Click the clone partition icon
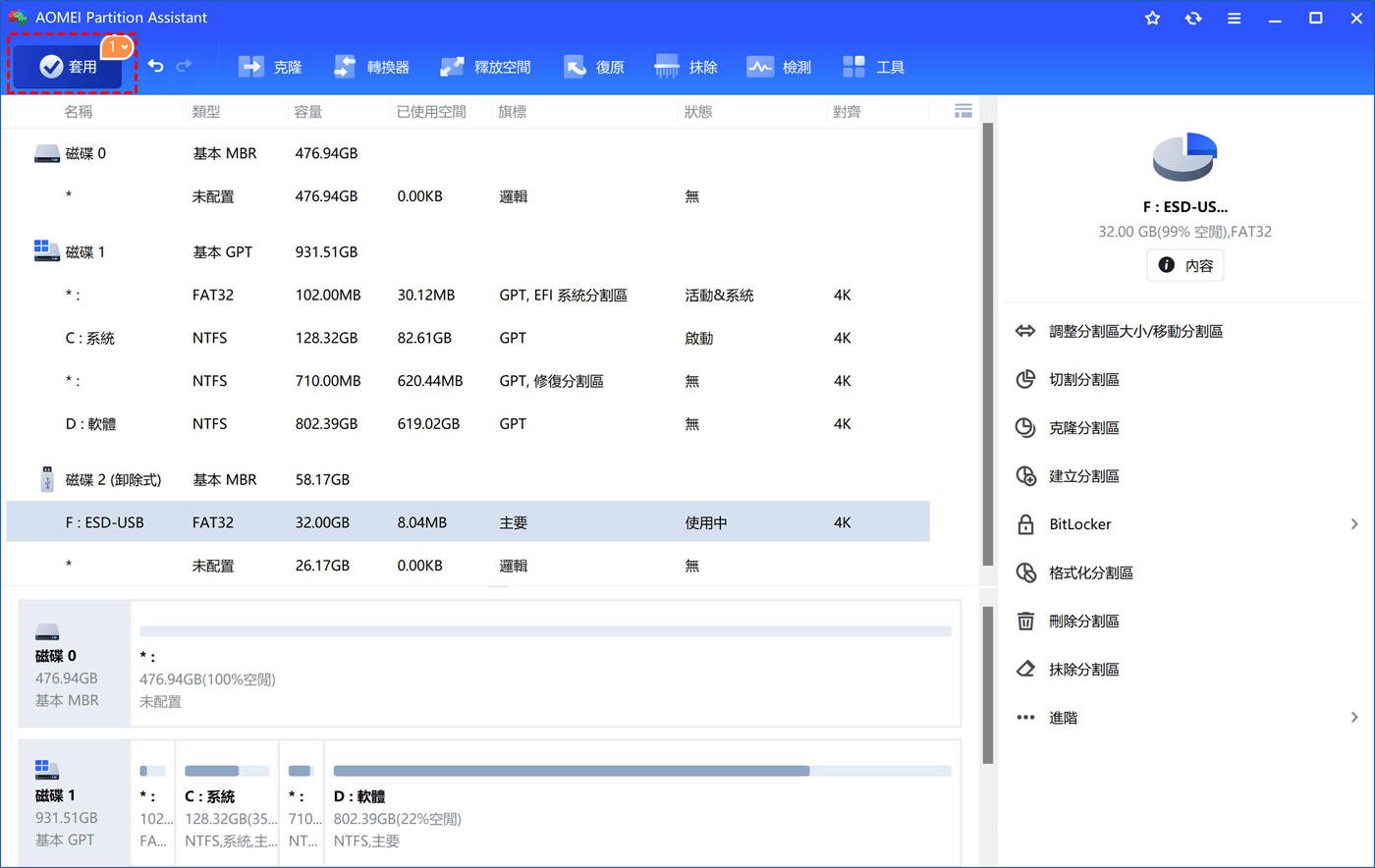Viewport: 1375px width, 868px height. (1025, 427)
